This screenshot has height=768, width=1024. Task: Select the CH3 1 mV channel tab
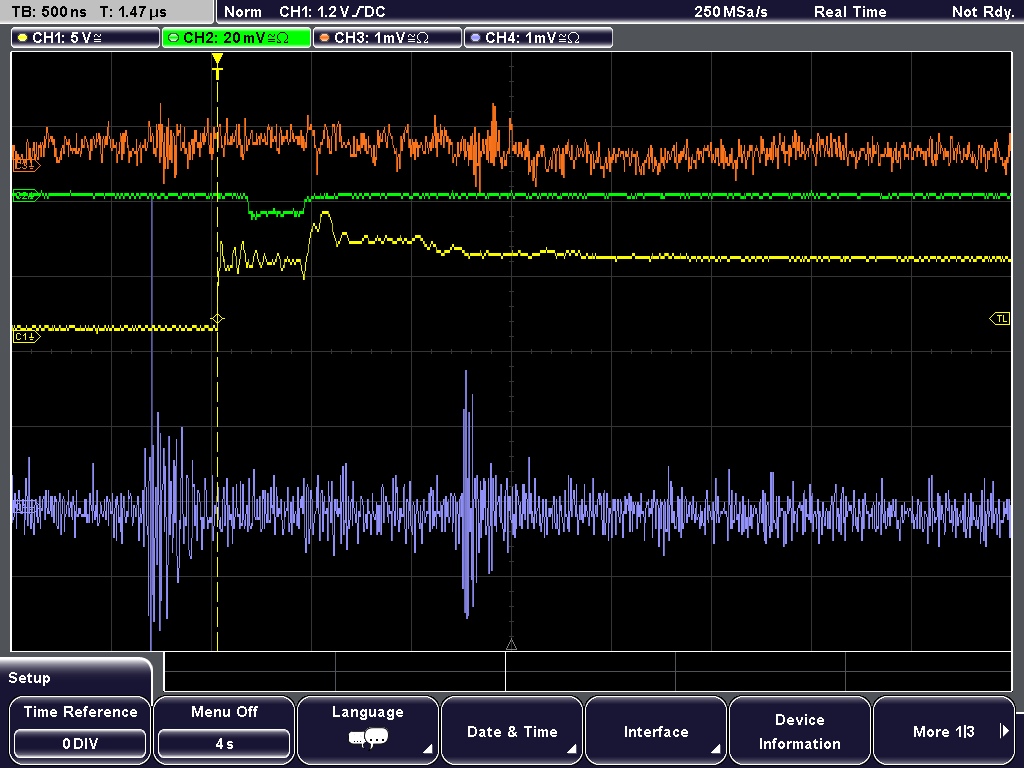coord(387,38)
